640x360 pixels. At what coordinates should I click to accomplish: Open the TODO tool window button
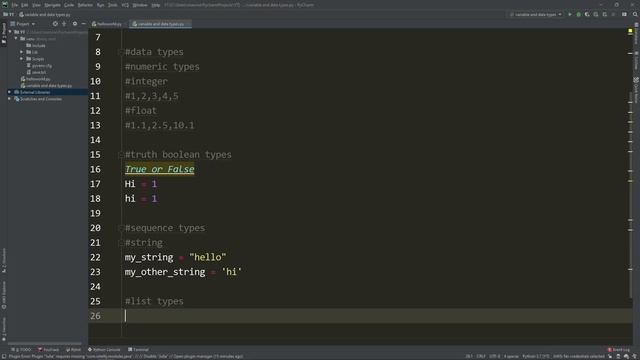21,349
